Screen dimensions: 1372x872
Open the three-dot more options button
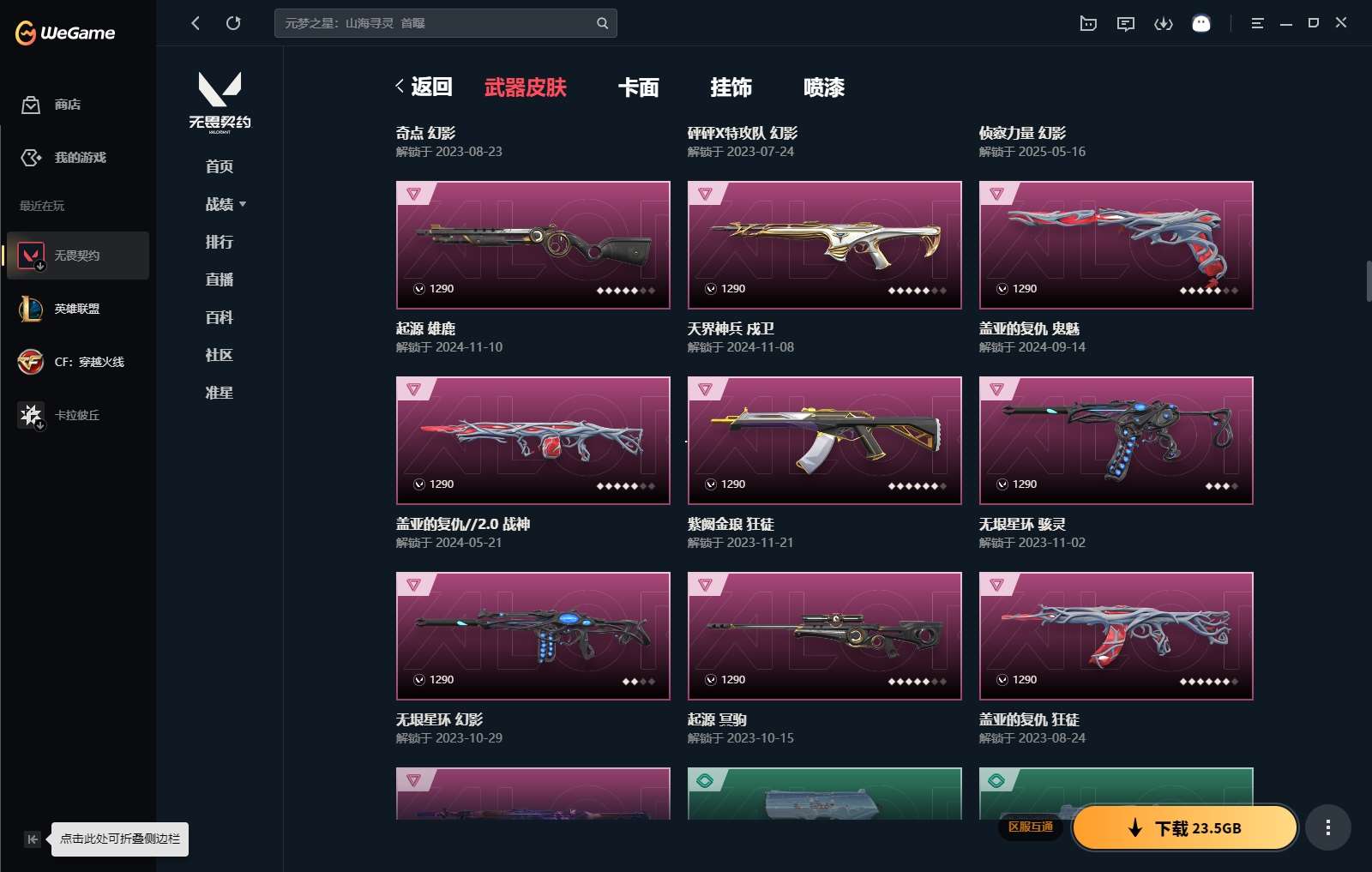pyautogui.click(x=1328, y=827)
